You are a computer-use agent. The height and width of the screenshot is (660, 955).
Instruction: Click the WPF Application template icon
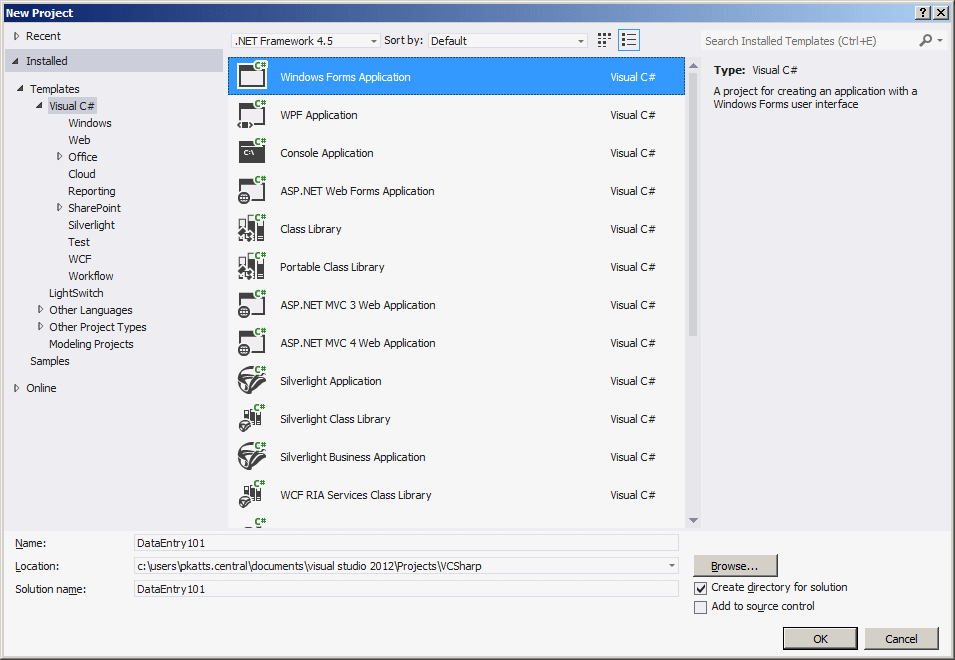click(252, 114)
